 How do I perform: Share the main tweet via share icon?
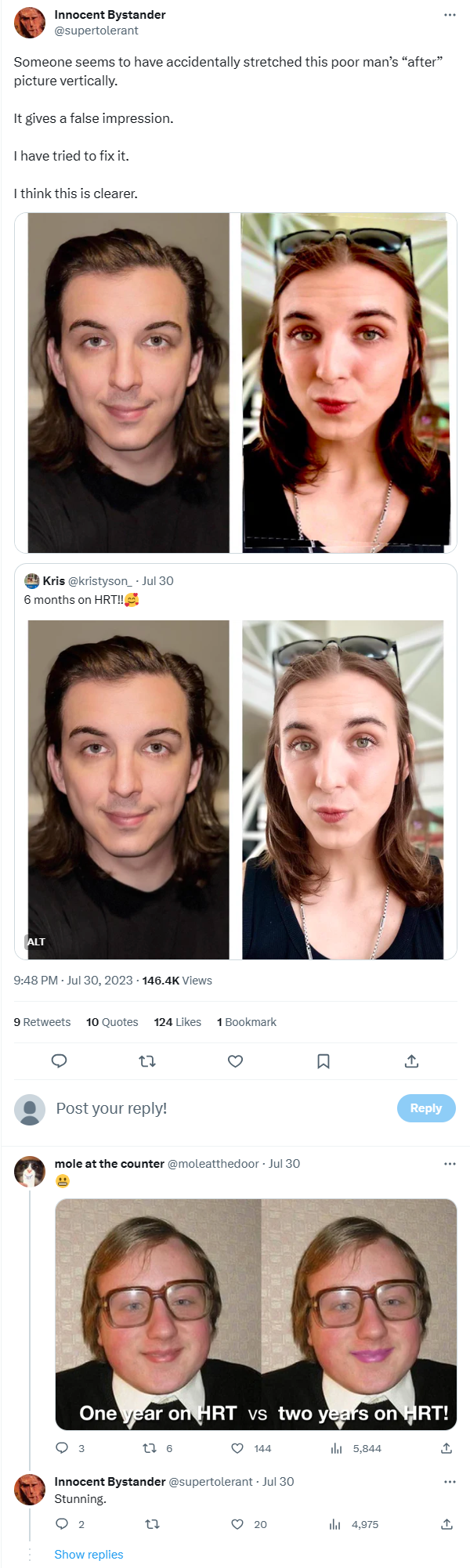412,1061
